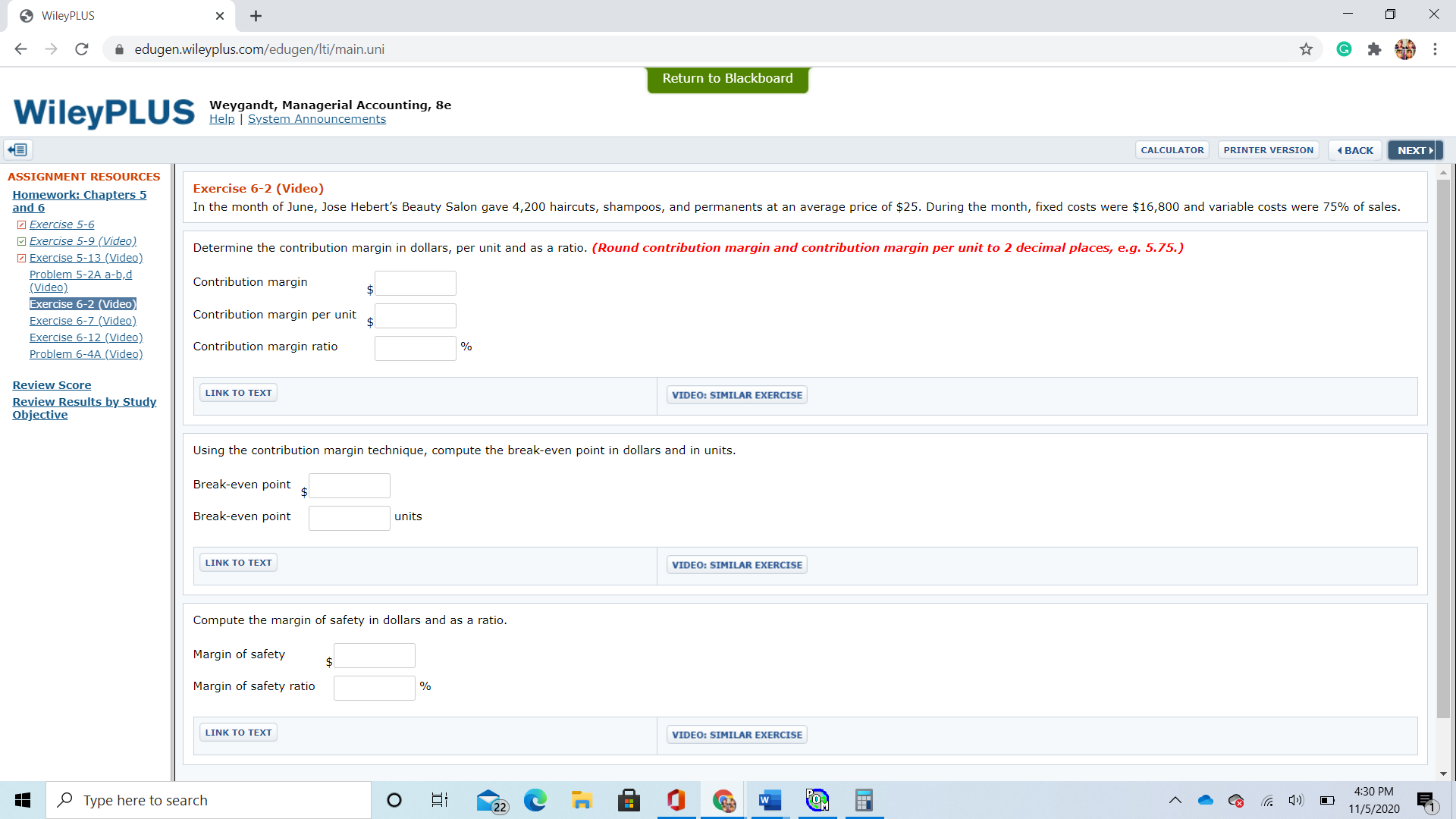1456x819 pixels.
Task: Open the Chrome three-dot menu
Action: pyautogui.click(x=1435, y=49)
